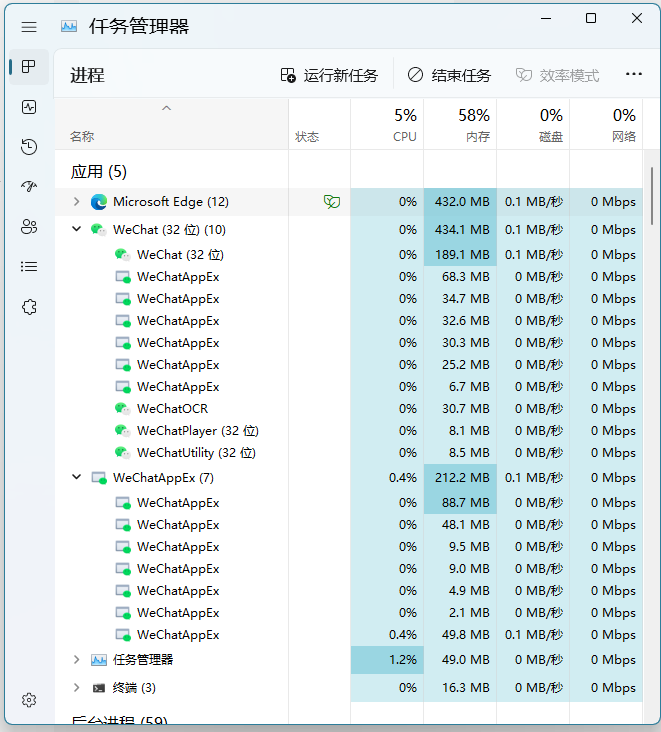661x732 pixels.
Task: Open App history page in sidebar
Action: (29, 147)
